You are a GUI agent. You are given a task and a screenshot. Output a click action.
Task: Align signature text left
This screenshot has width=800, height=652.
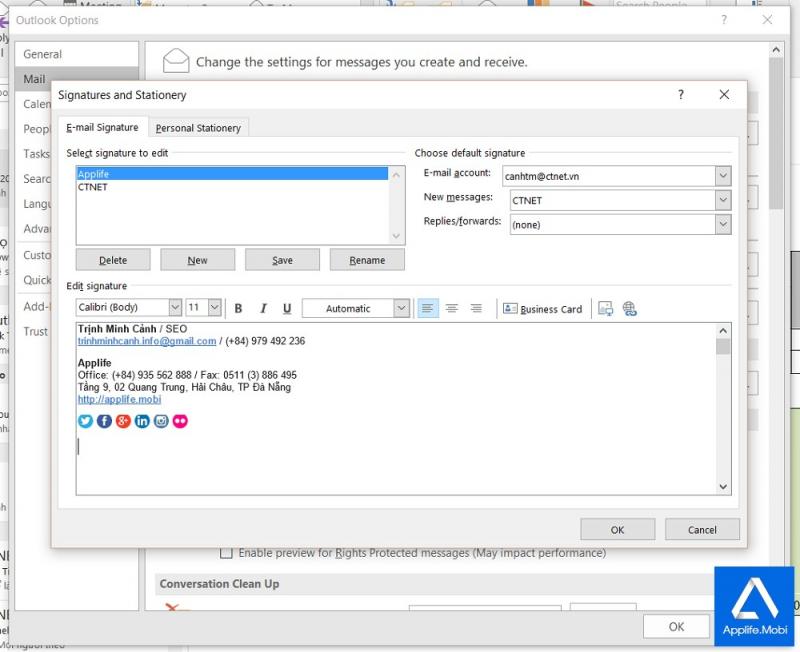click(428, 308)
